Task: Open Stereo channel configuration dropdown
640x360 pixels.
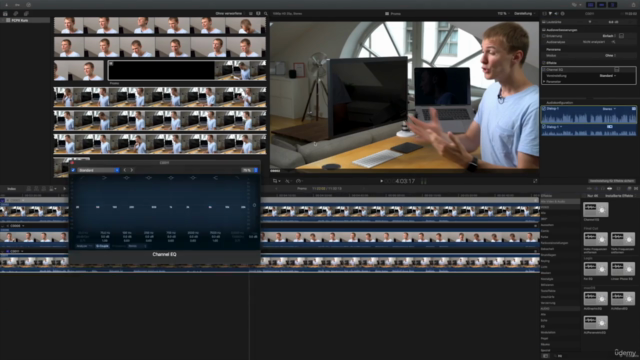Action: 609,109
